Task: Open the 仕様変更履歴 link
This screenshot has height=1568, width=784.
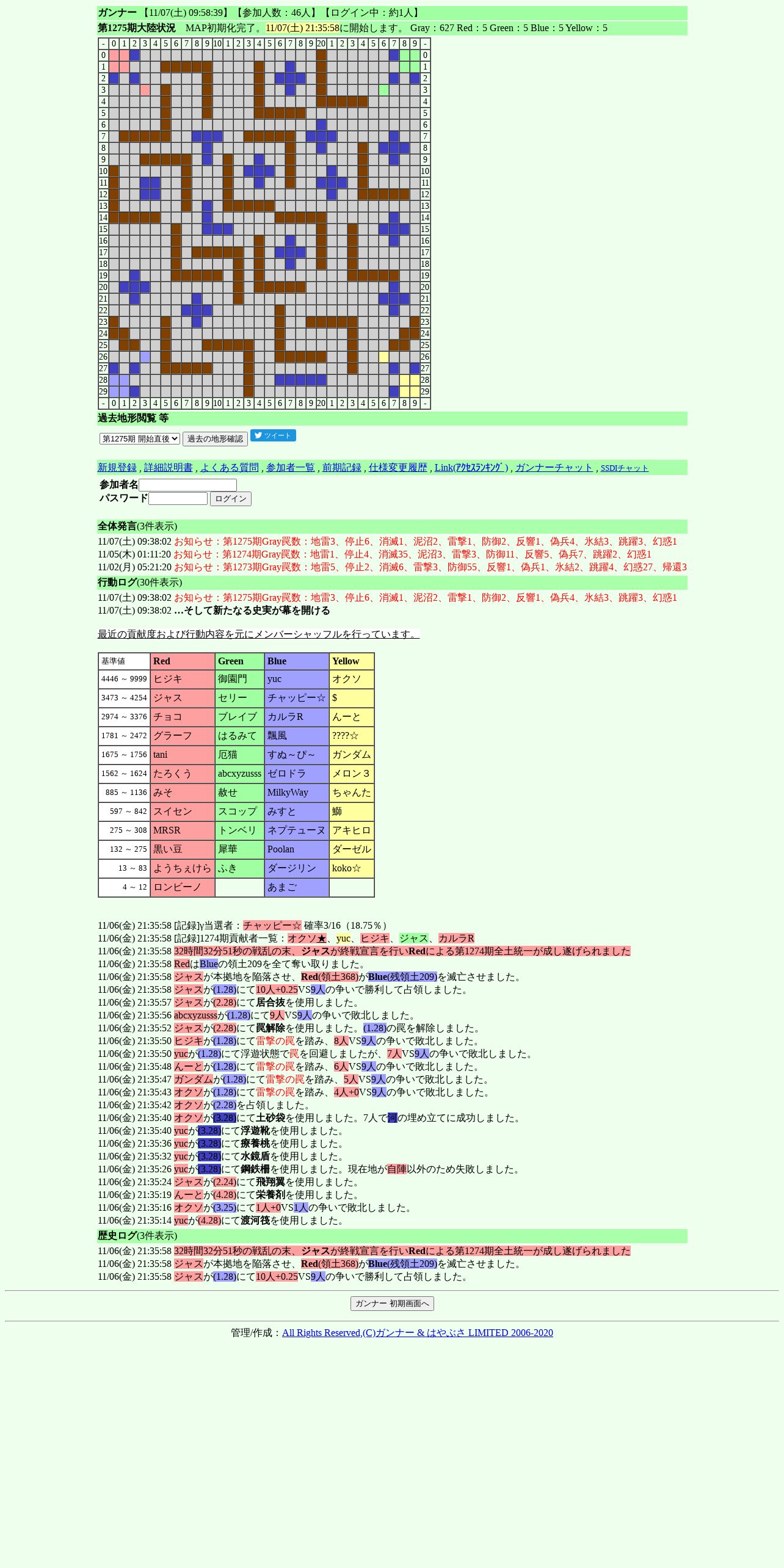Action: click(397, 468)
